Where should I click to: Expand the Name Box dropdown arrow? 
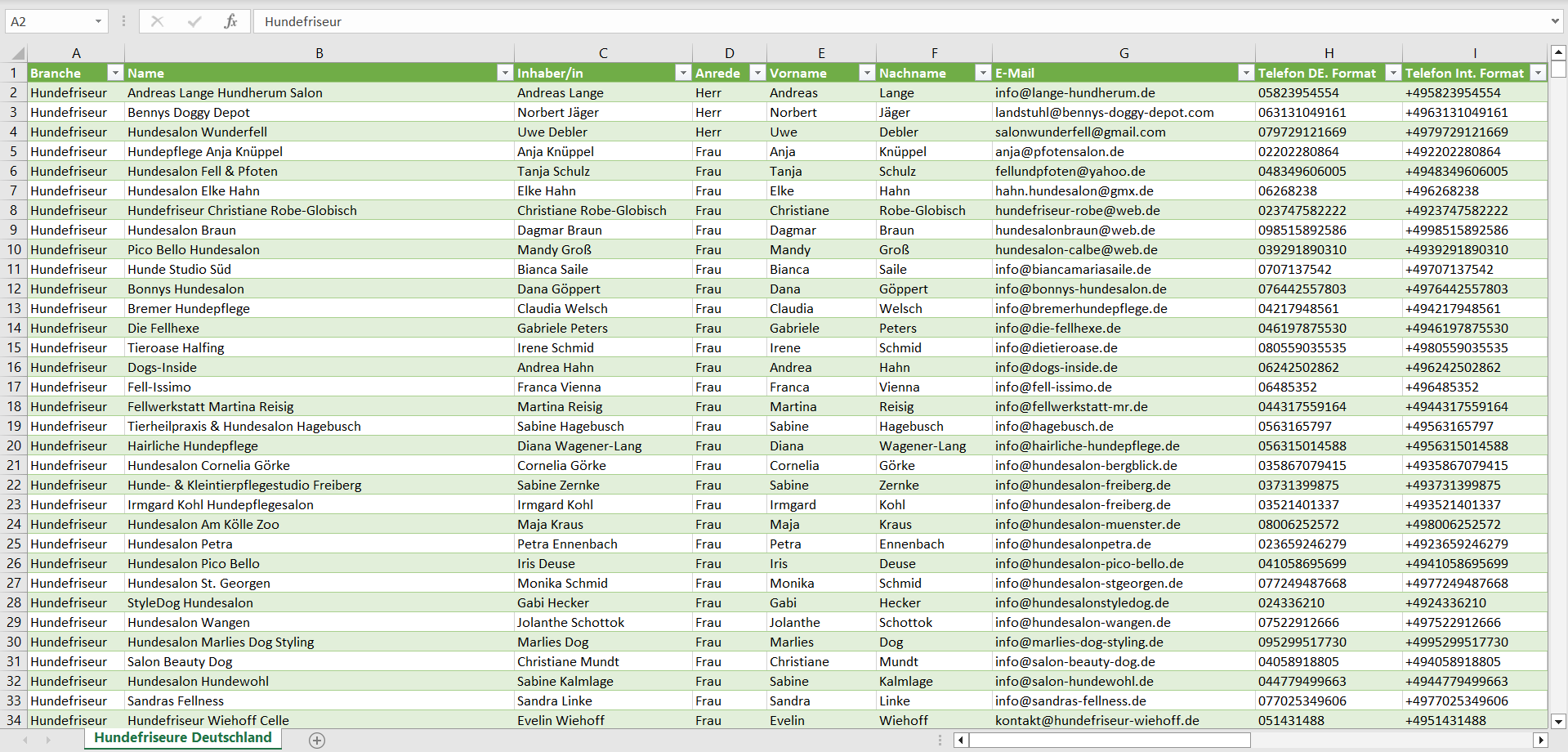coord(98,21)
